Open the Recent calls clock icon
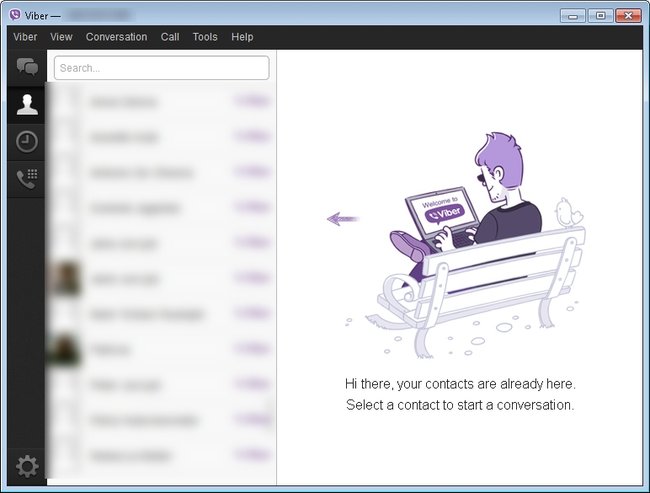Viewport: 650px width, 493px height. (x=27, y=142)
